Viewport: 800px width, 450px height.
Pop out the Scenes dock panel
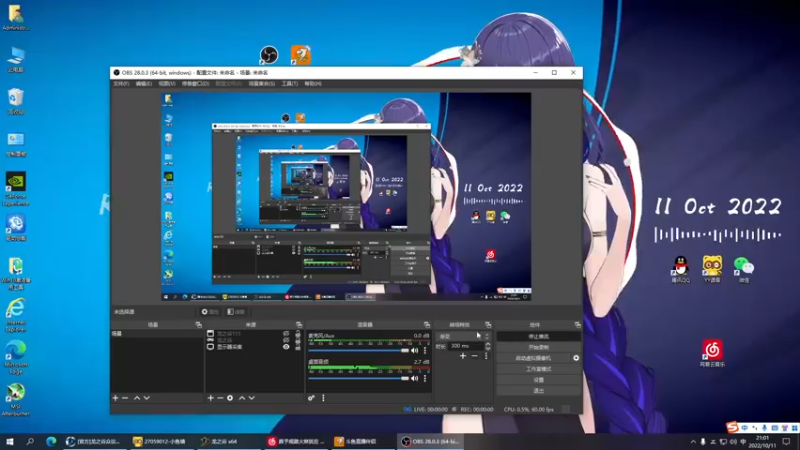click(198, 325)
